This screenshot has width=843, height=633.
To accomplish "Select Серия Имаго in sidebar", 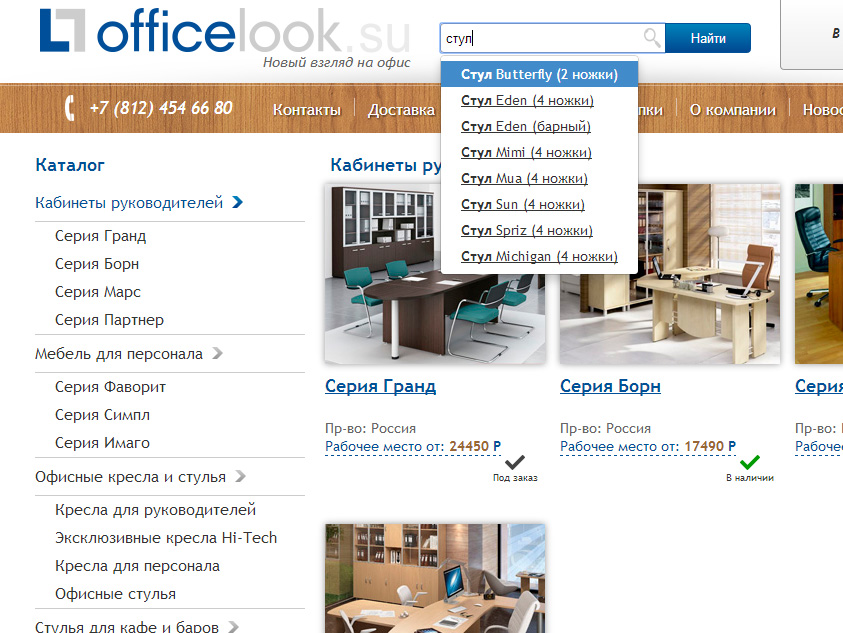I will pos(102,443).
